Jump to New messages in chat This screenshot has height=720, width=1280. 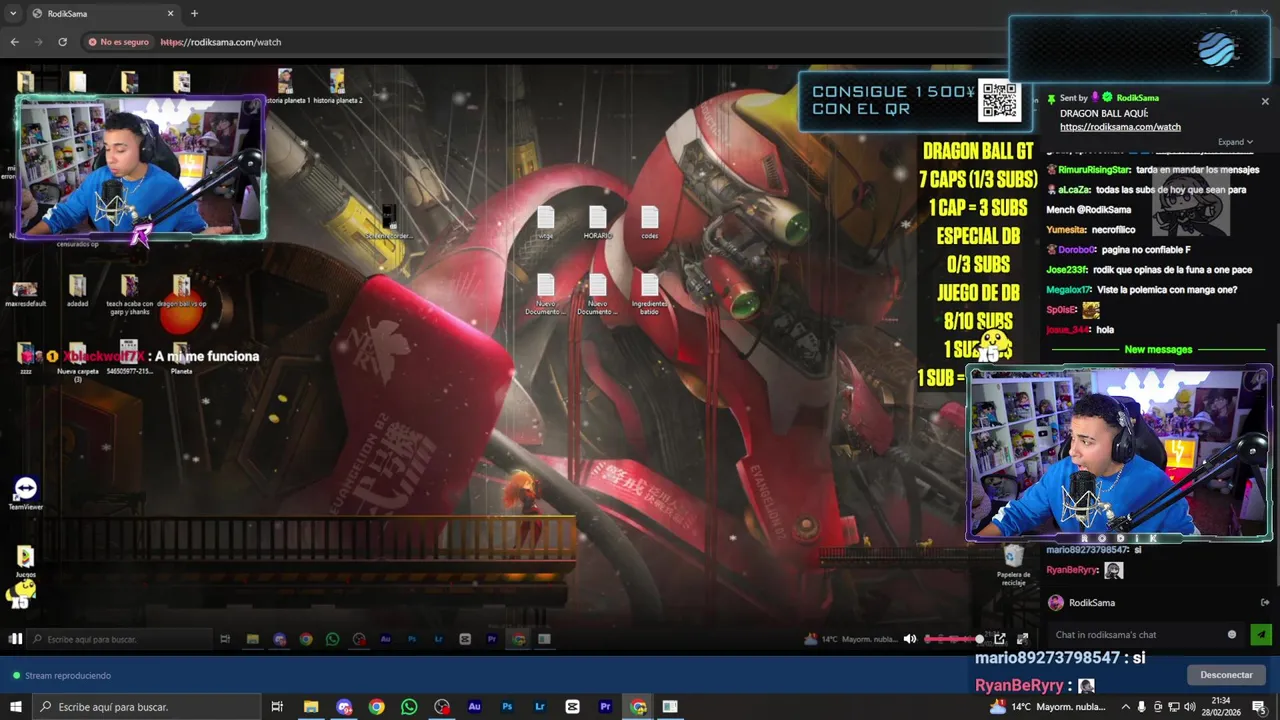point(1158,349)
